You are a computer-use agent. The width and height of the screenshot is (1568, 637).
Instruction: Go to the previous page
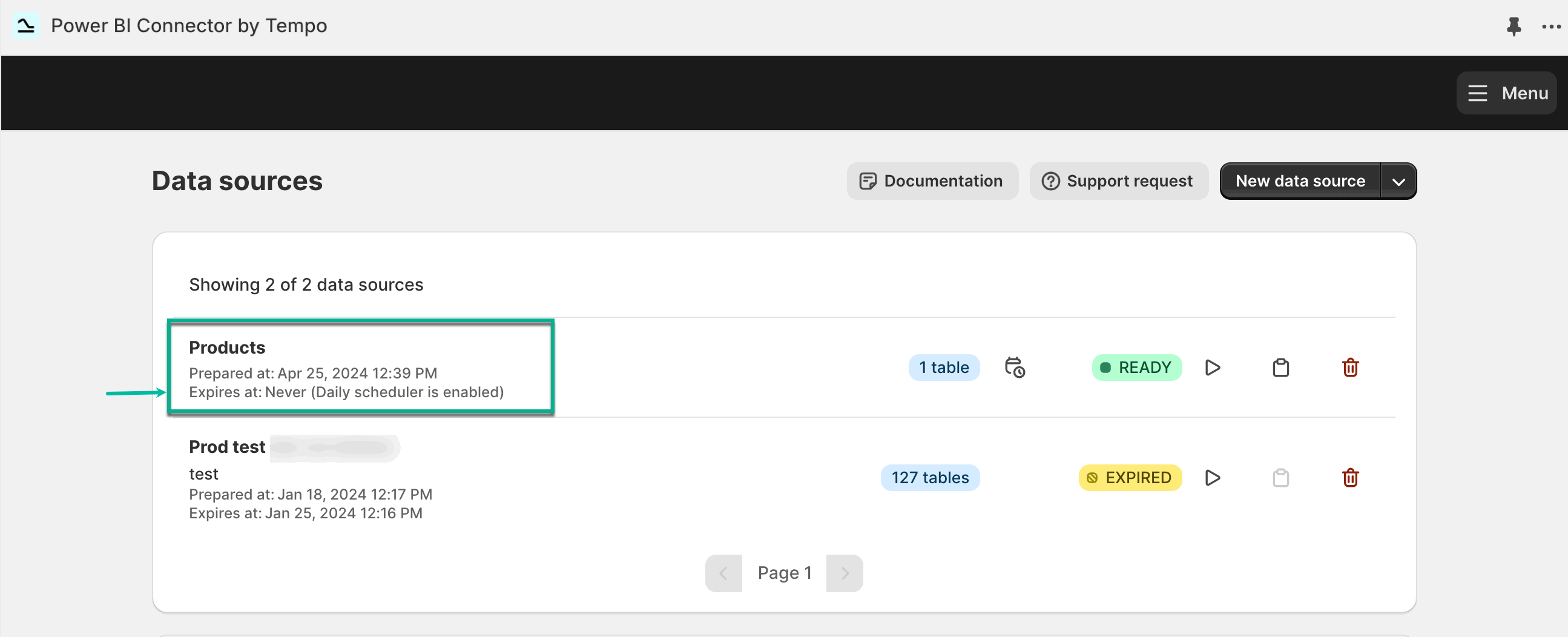(723, 572)
